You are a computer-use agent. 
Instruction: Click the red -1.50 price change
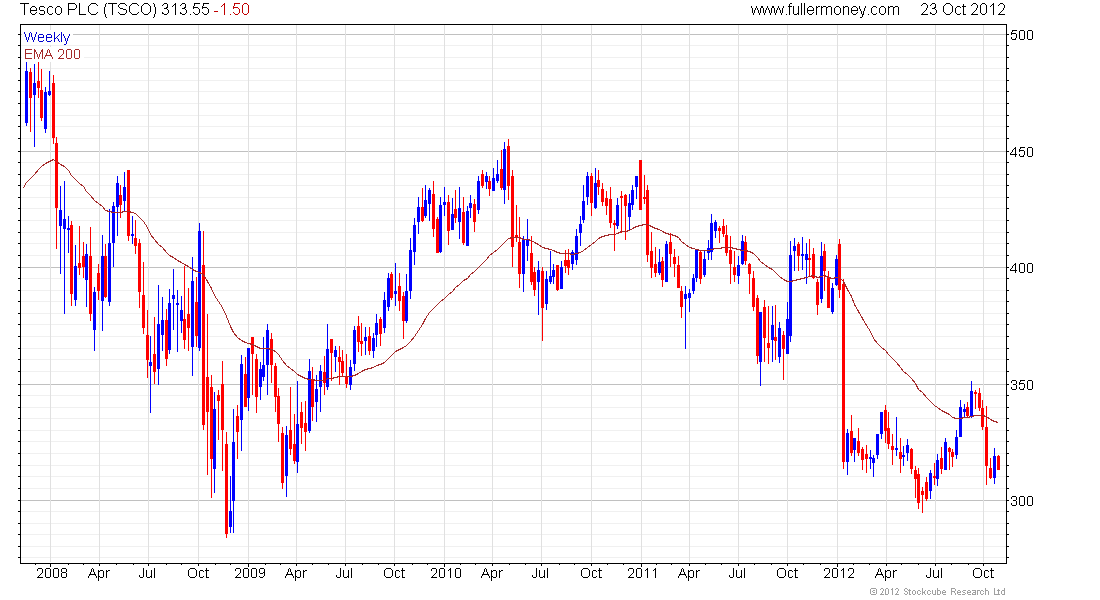click(232, 10)
